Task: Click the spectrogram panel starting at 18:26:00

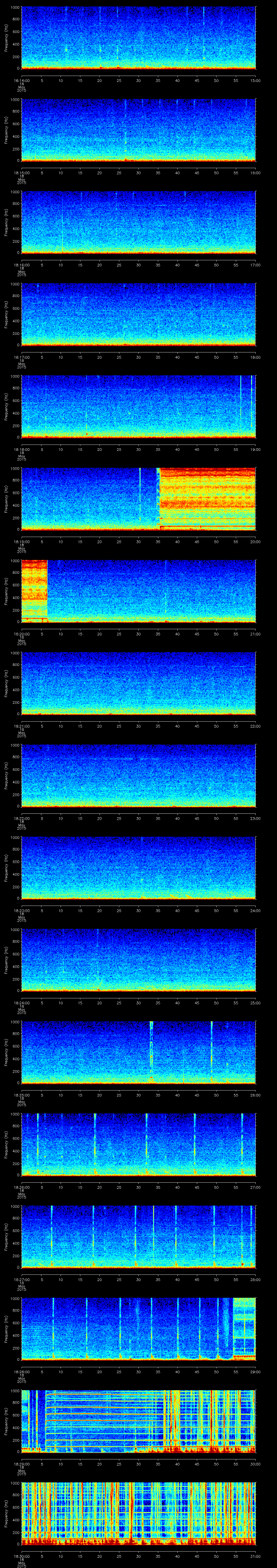Action: point(139,1144)
